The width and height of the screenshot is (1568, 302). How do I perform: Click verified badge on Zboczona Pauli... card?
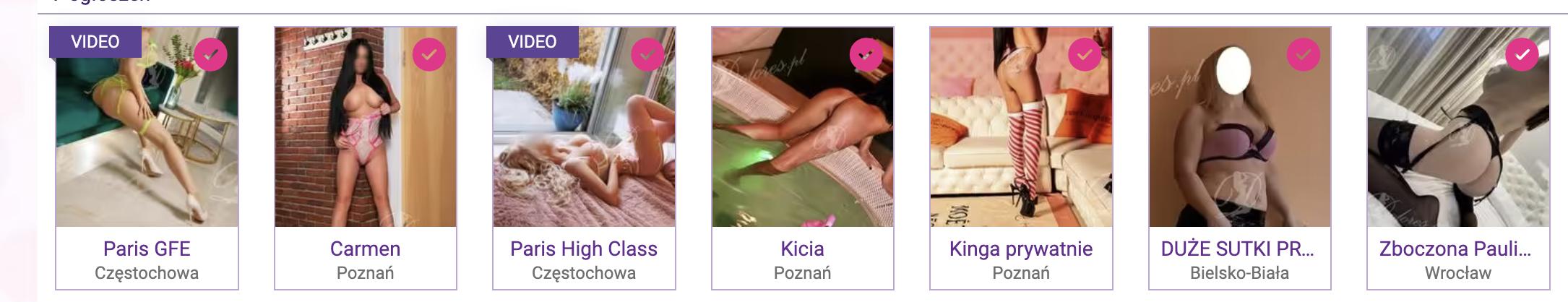pos(1522,54)
